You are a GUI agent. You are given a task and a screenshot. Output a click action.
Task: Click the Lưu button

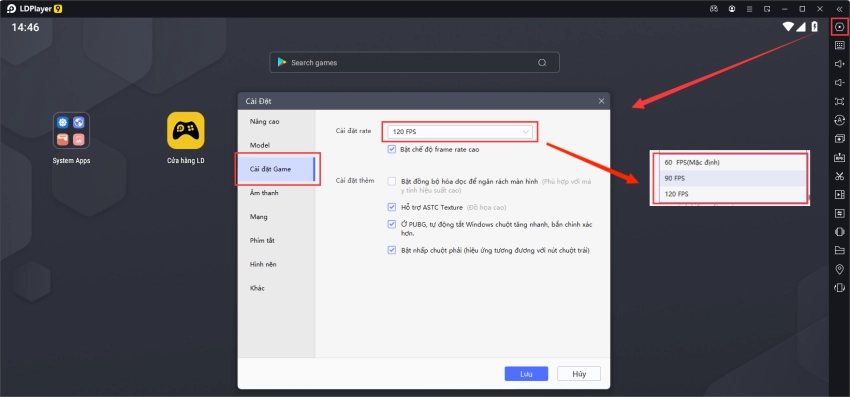[x=526, y=374]
